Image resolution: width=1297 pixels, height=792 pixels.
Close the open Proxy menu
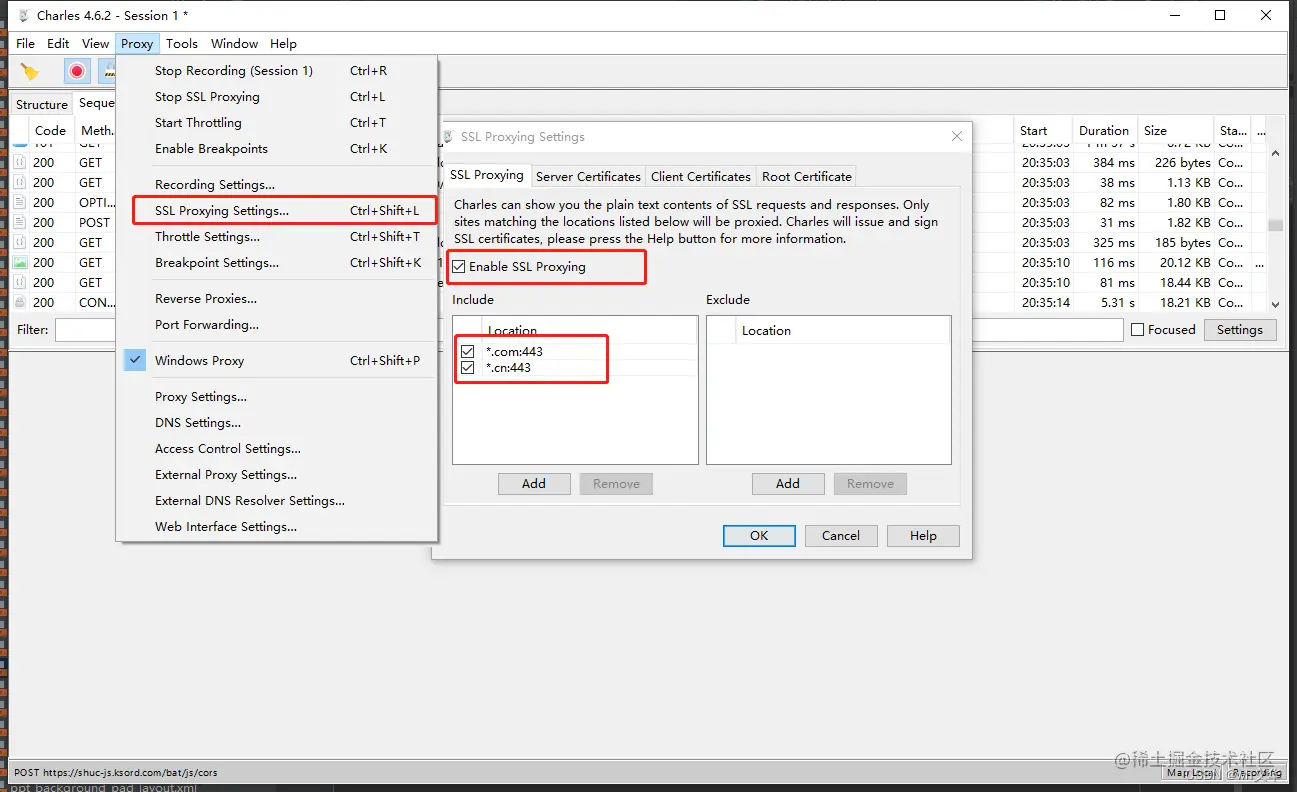pyautogui.click(x=137, y=43)
